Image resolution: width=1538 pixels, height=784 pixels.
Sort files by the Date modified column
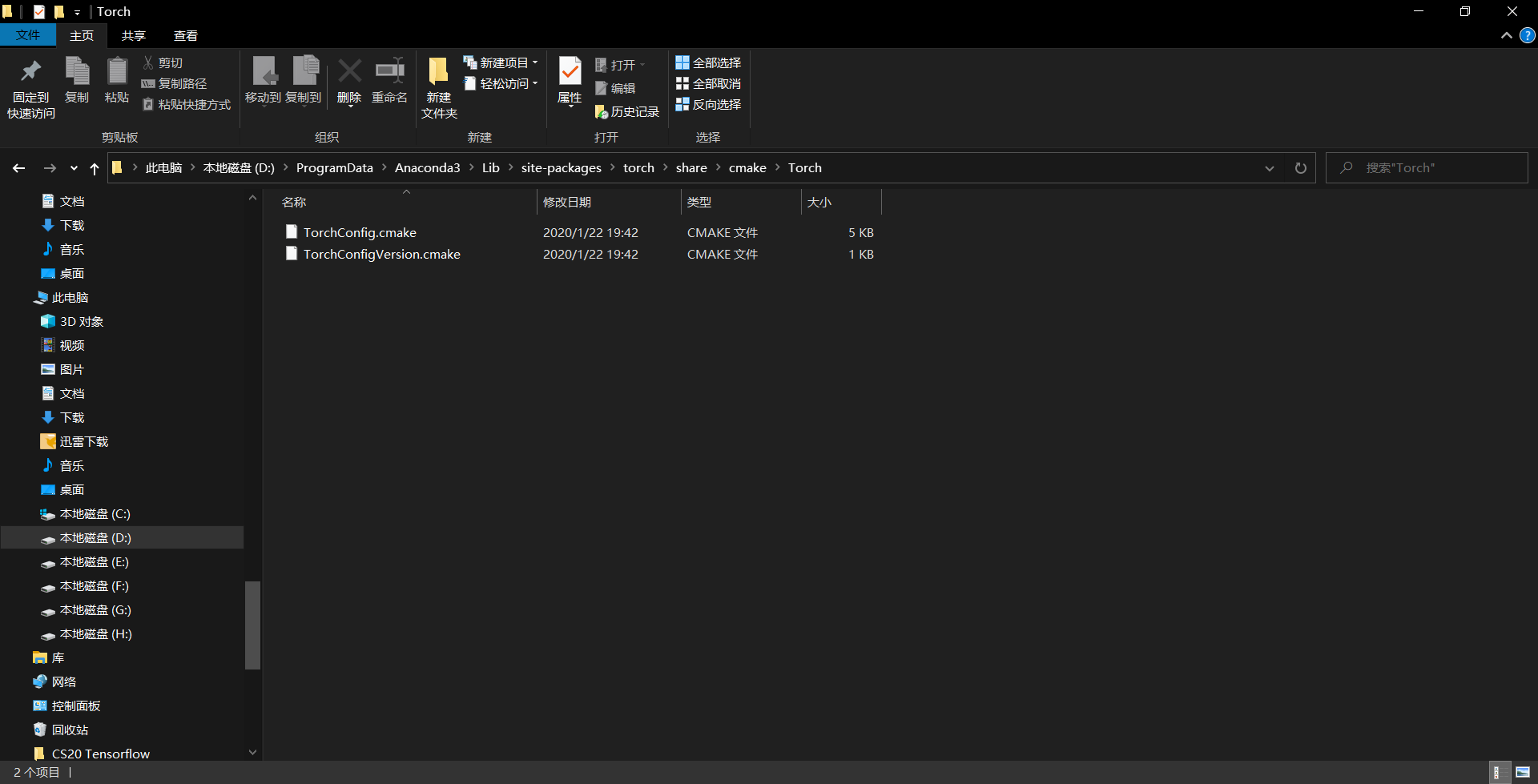coord(567,203)
